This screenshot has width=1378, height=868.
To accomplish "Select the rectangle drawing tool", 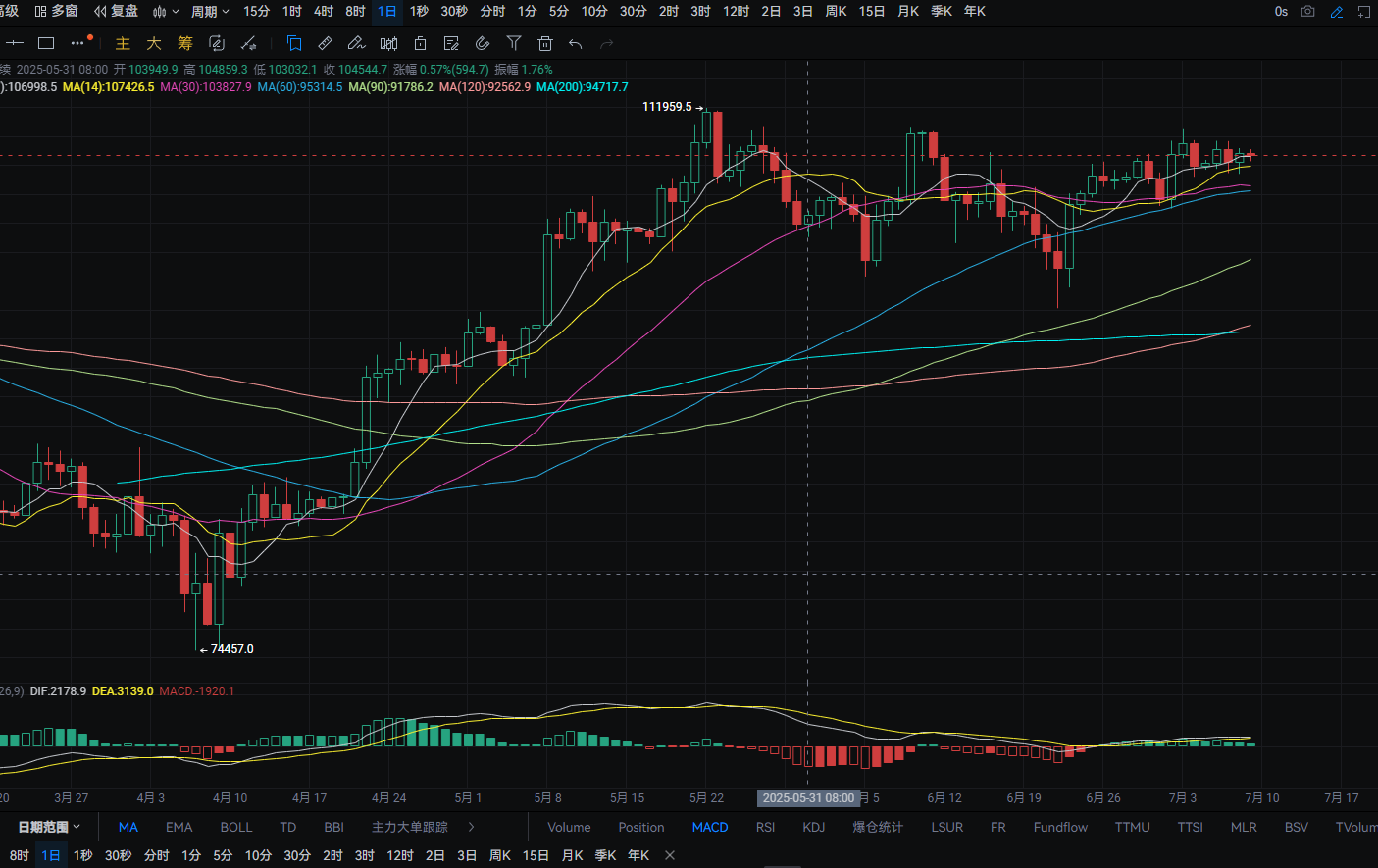I will tap(46, 43).
